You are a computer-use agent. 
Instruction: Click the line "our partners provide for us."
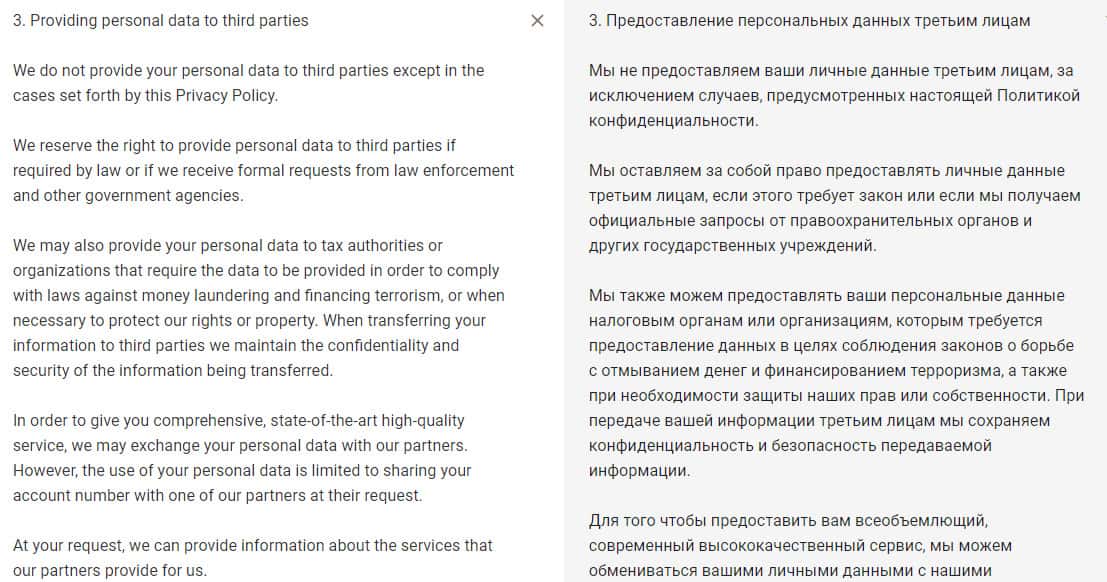[109, 571]
